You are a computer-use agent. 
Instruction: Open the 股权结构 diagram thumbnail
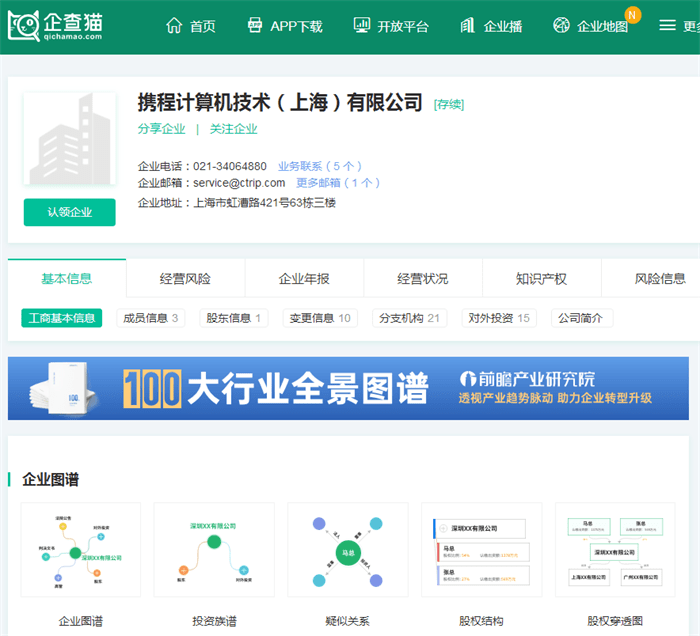(x=482, y=549)
